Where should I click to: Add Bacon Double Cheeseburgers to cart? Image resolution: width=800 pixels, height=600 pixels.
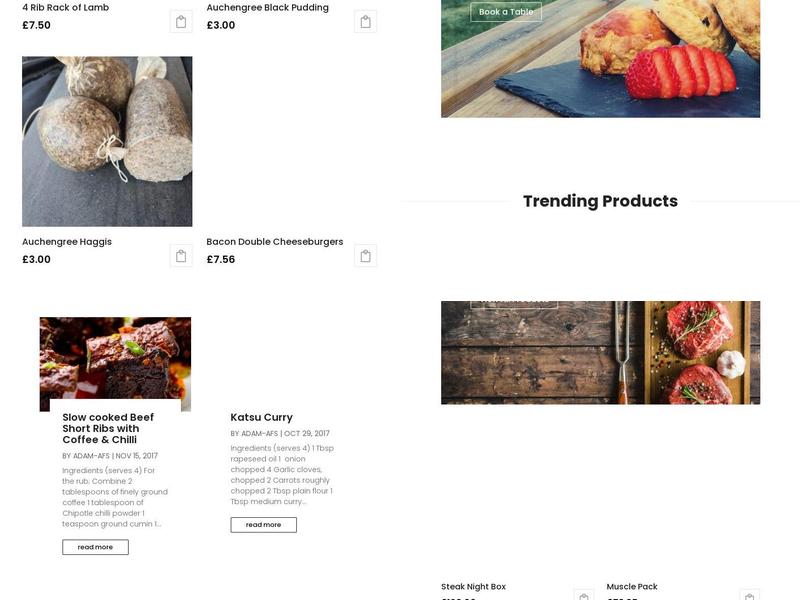(x=365, y=256)
